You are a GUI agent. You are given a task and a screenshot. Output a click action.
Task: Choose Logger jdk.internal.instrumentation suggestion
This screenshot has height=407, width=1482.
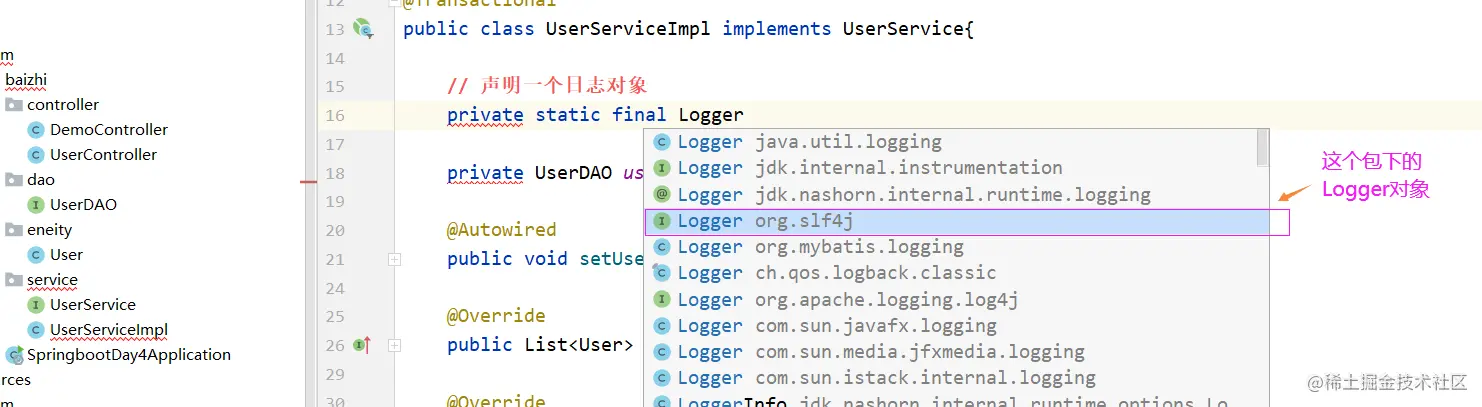(956, 168)
